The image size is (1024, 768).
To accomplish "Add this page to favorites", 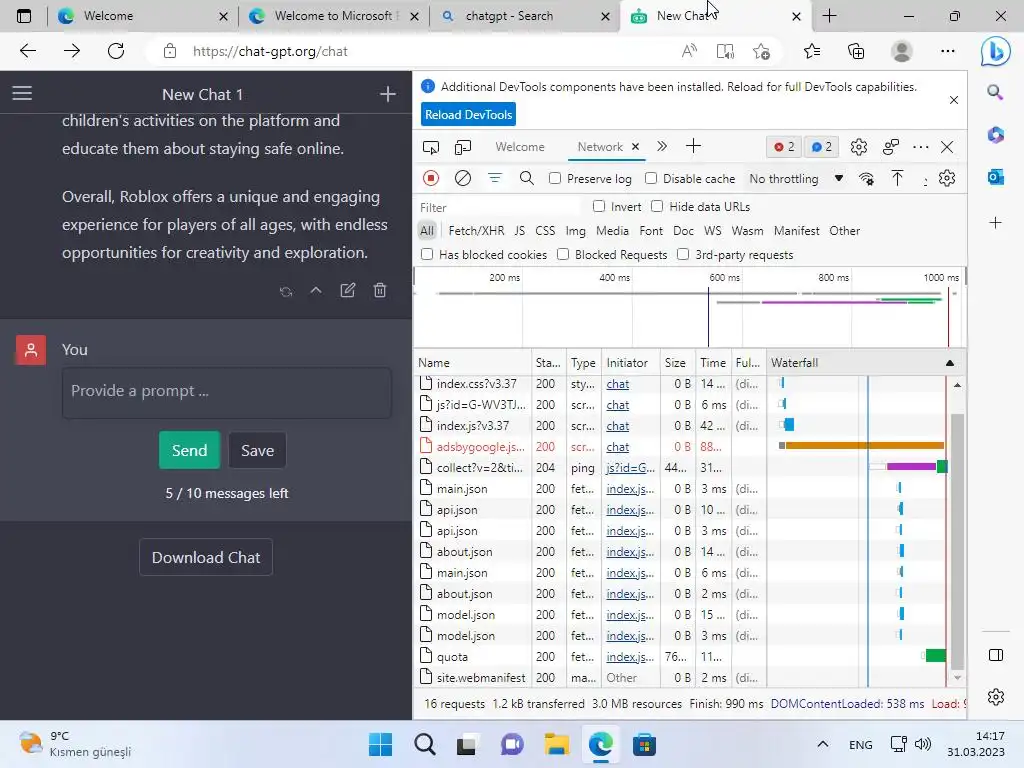I will pyautogui.click(x=761, y=51).
